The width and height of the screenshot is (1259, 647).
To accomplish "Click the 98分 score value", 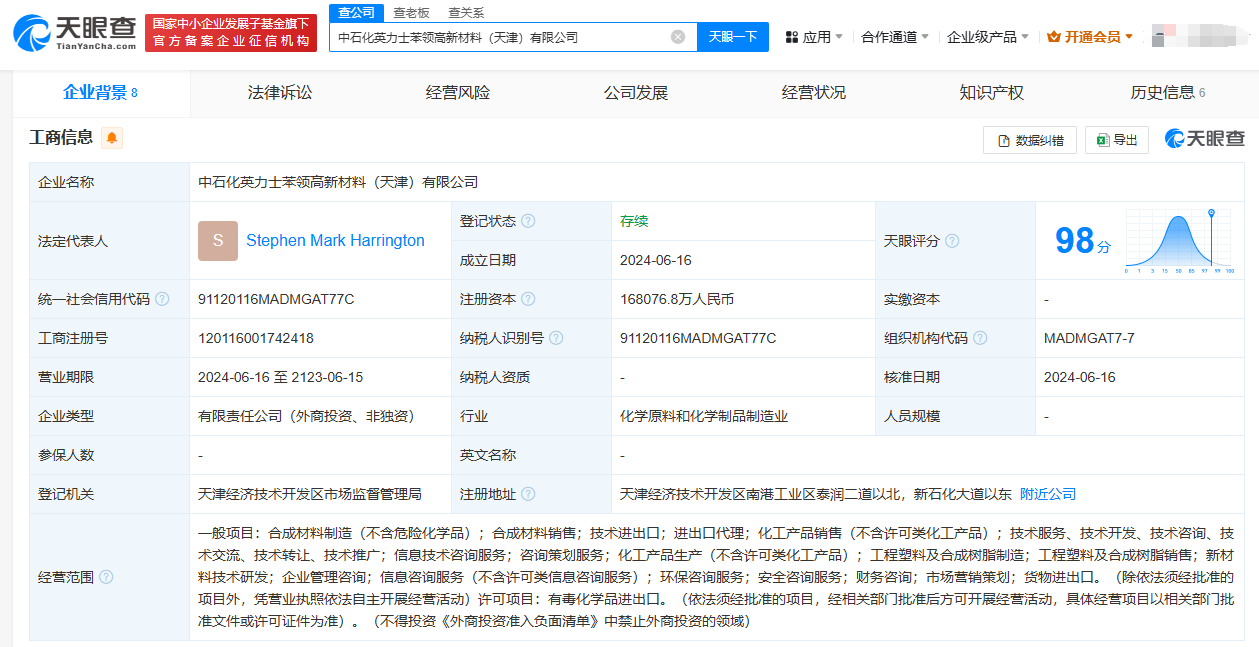I will coord(1083,241).
